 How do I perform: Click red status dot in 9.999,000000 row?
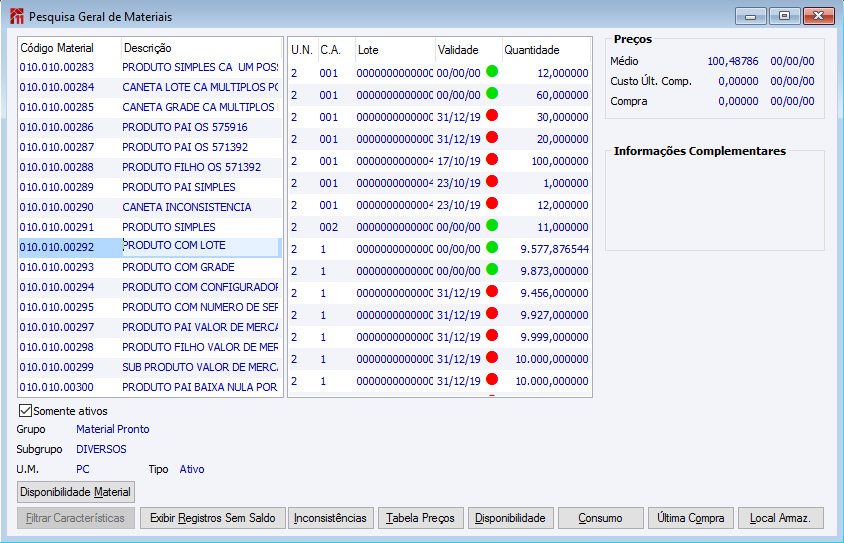click(492, 335)
